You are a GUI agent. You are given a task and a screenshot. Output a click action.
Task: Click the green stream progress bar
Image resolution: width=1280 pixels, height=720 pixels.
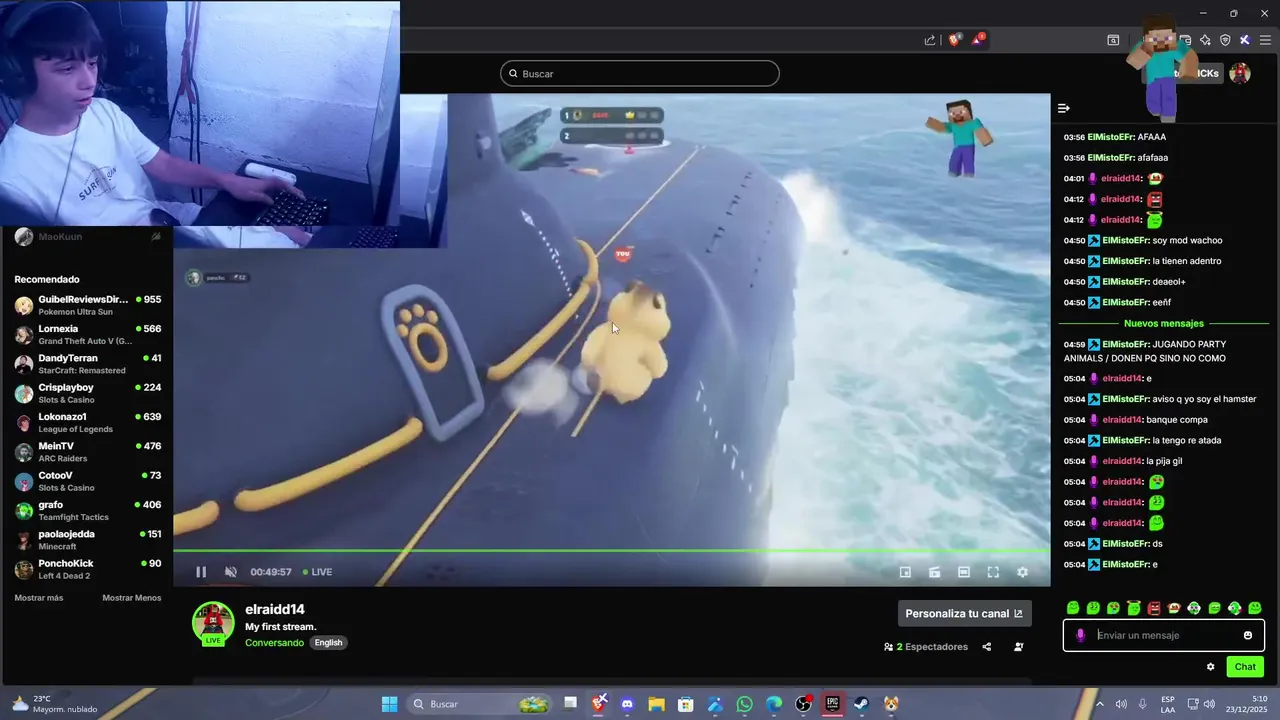click(612, 551)
